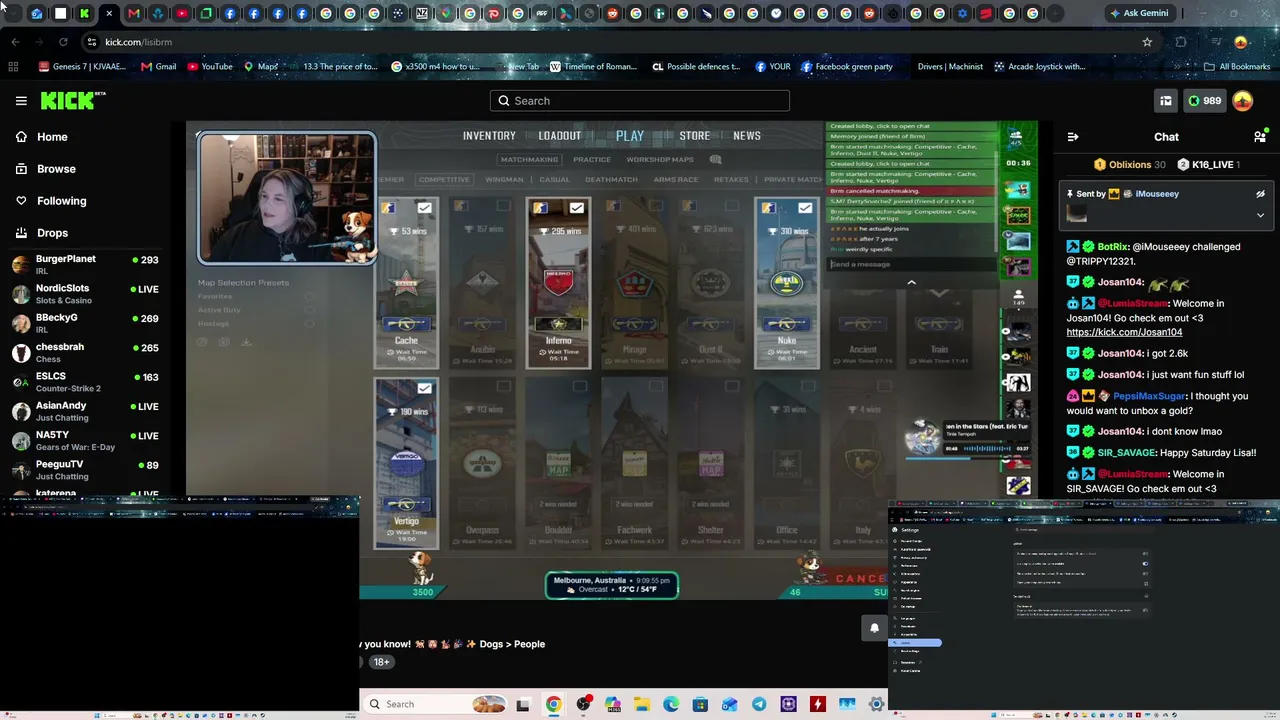1280x720 pixels.
Task: Click the BotRix username in chat
Action: 1112,247
